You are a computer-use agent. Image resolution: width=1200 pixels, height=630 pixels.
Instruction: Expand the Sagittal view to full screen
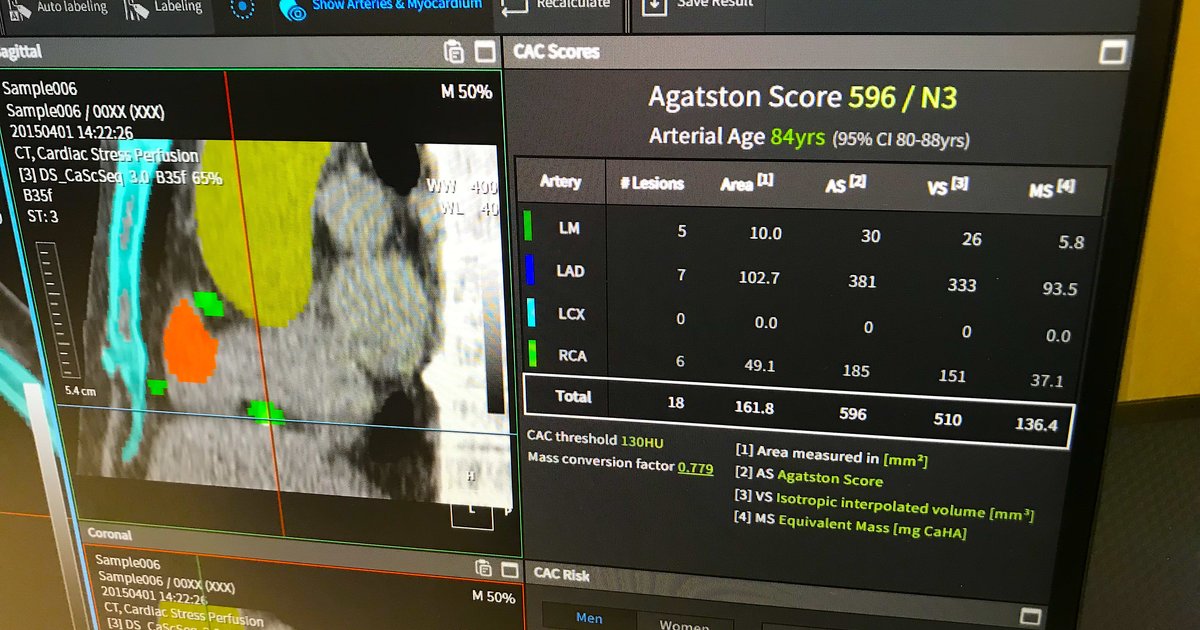484,51
